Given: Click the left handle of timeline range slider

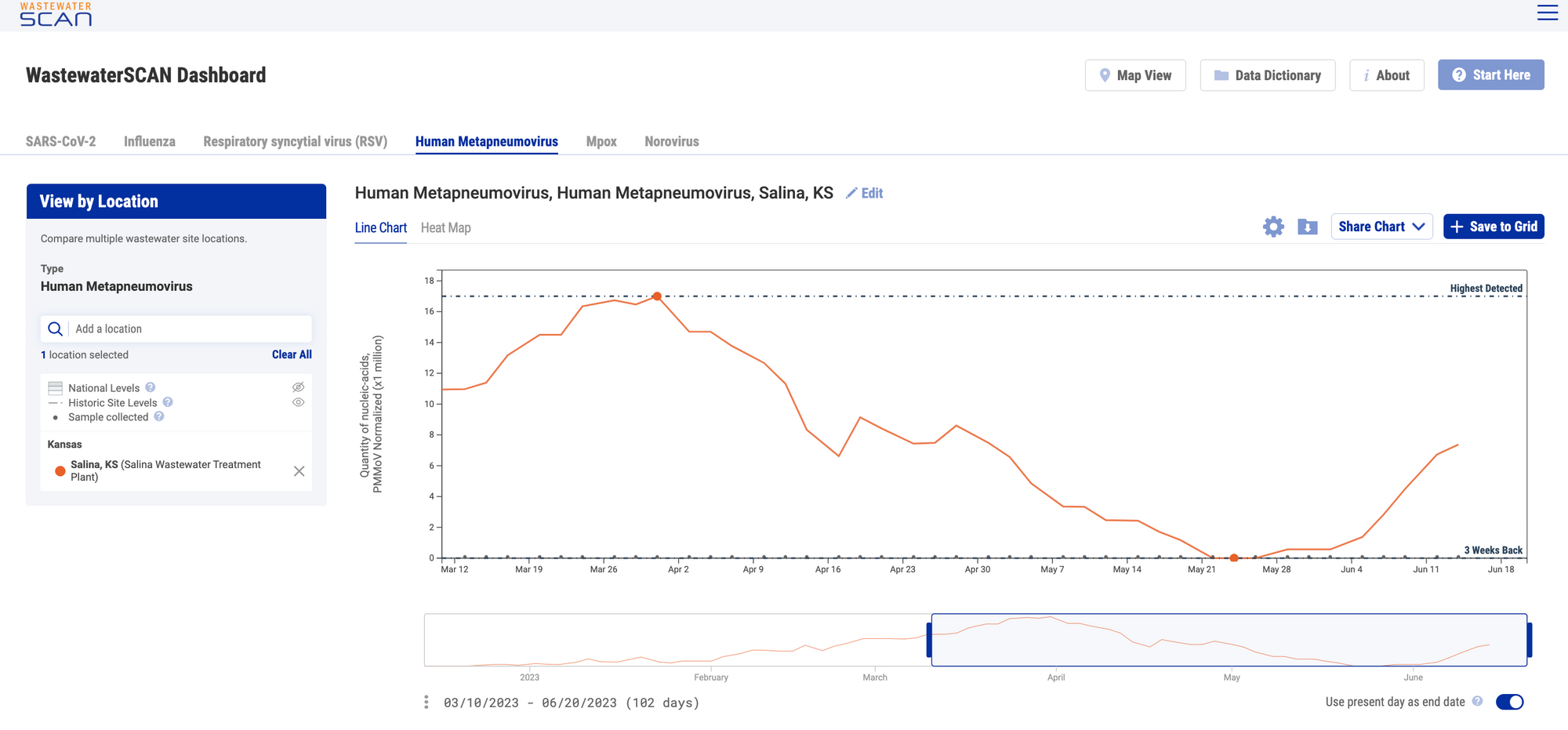Looking at the screenshot, I should click(930, 640).
